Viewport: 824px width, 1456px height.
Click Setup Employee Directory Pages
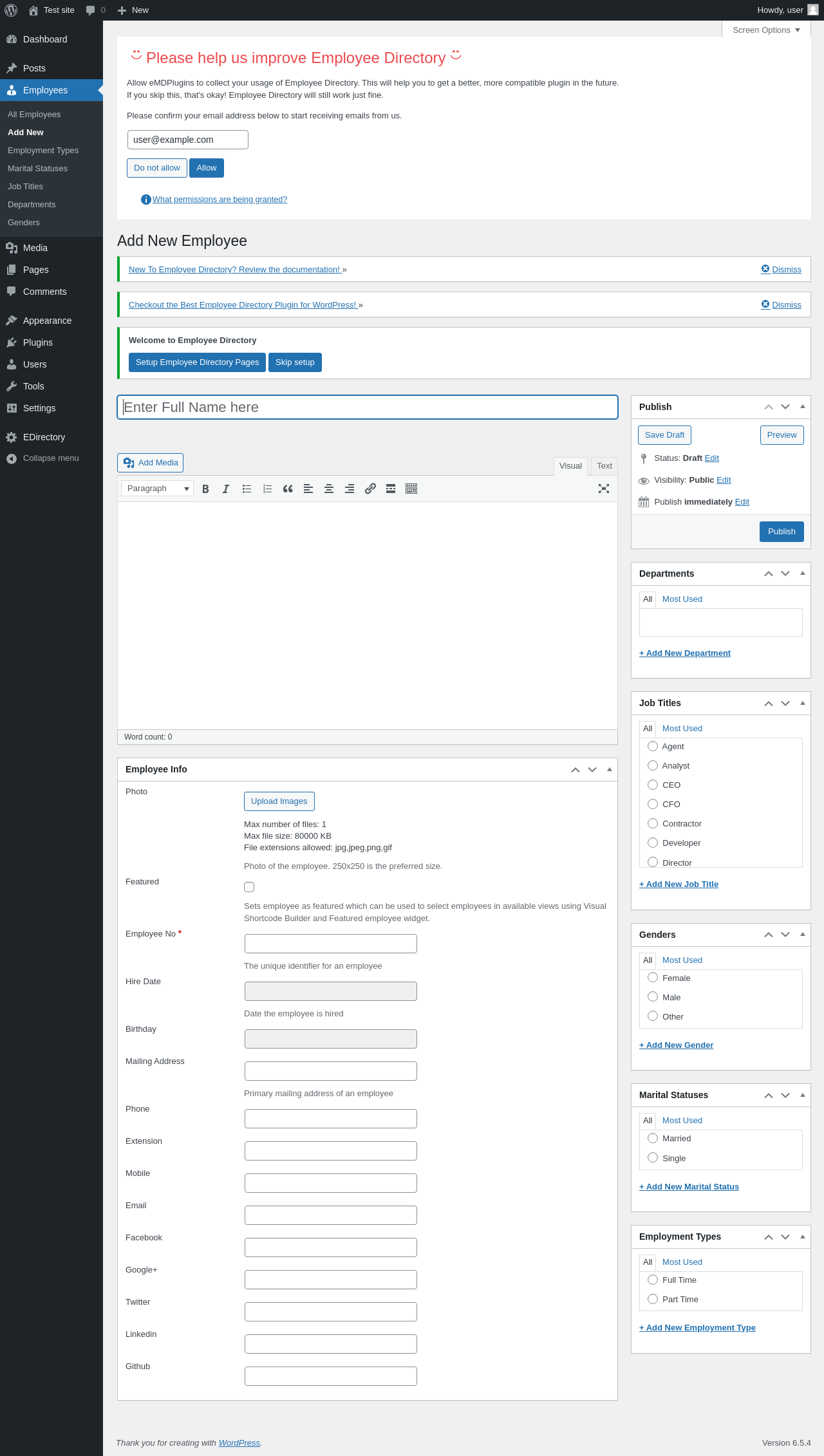197,362
